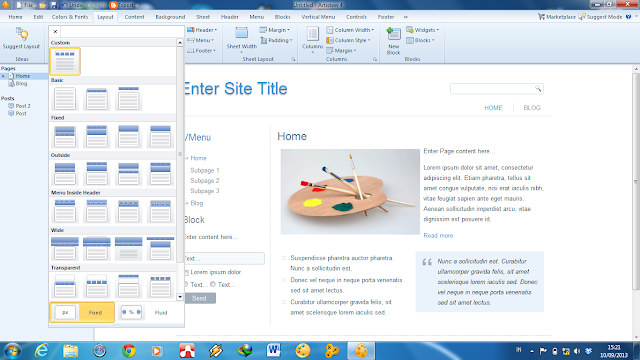Image resolution: width=640 pixels, height=360 pixels.
Task: Click the Enter Site Title heading
Action: pyautogui.click(x=236, y=89)
